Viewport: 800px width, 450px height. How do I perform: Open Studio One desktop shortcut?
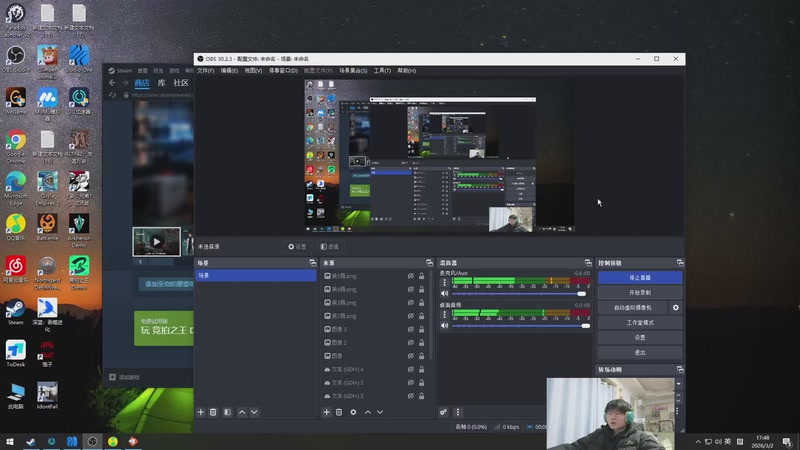(x=79, y=60)
